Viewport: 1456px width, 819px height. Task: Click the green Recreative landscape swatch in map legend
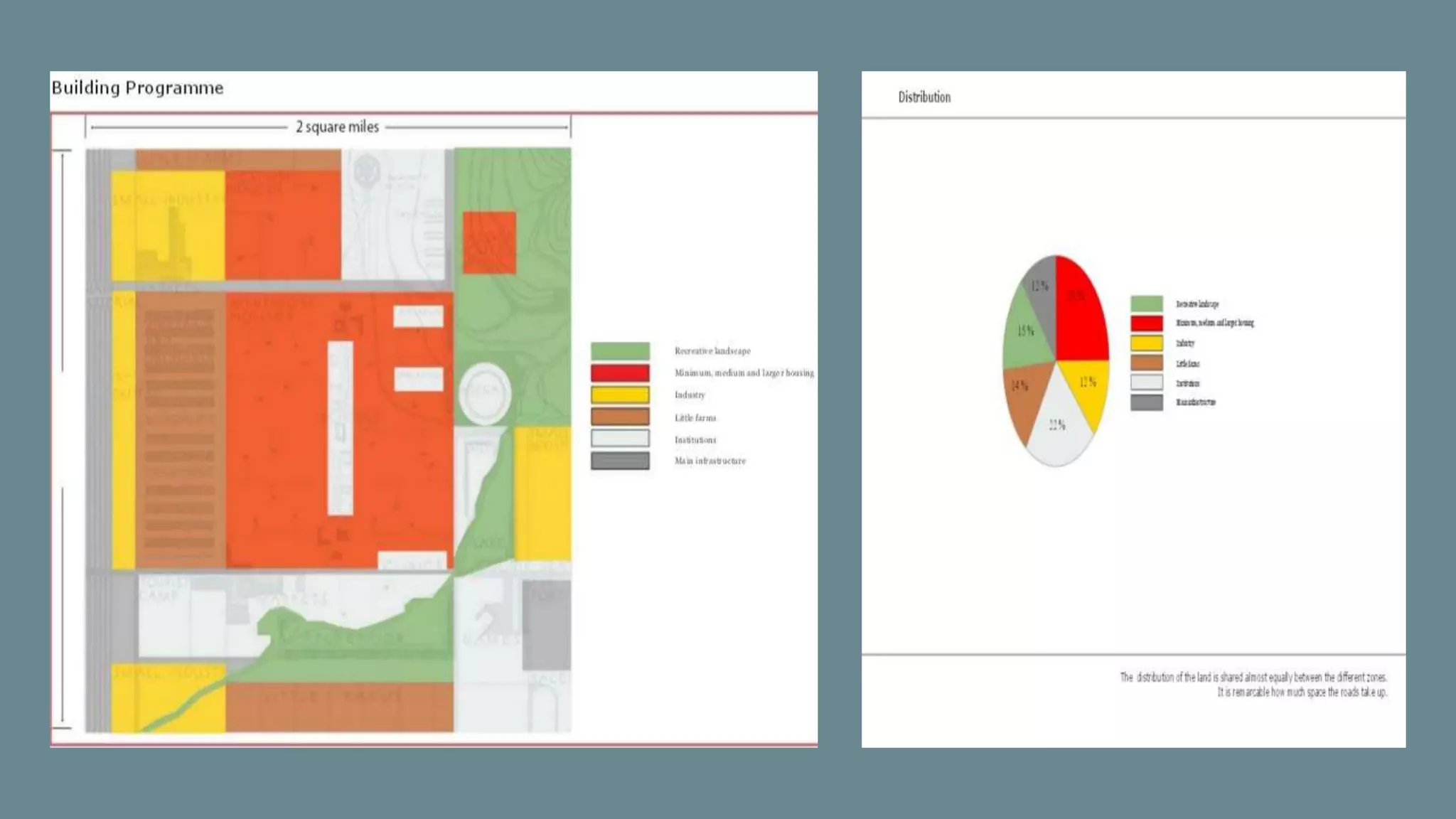coord(620,350)
